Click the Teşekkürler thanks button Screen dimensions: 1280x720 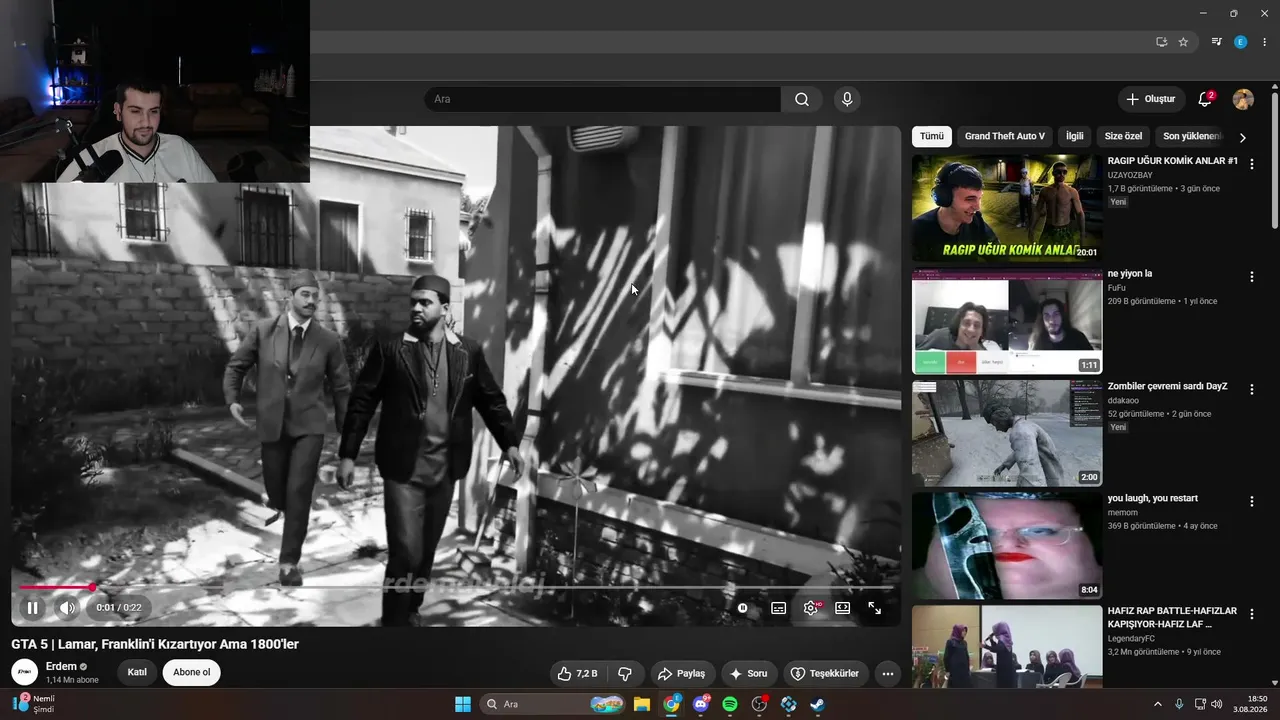(826, 673)
